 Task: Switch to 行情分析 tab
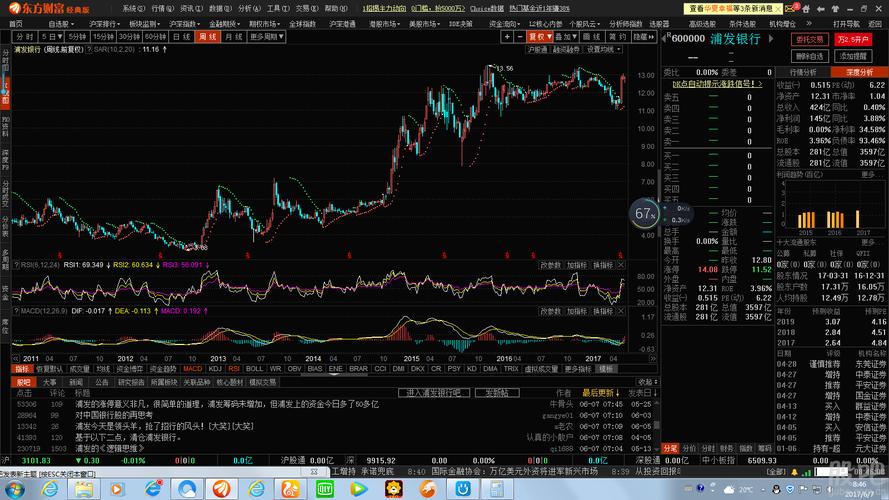803,72
